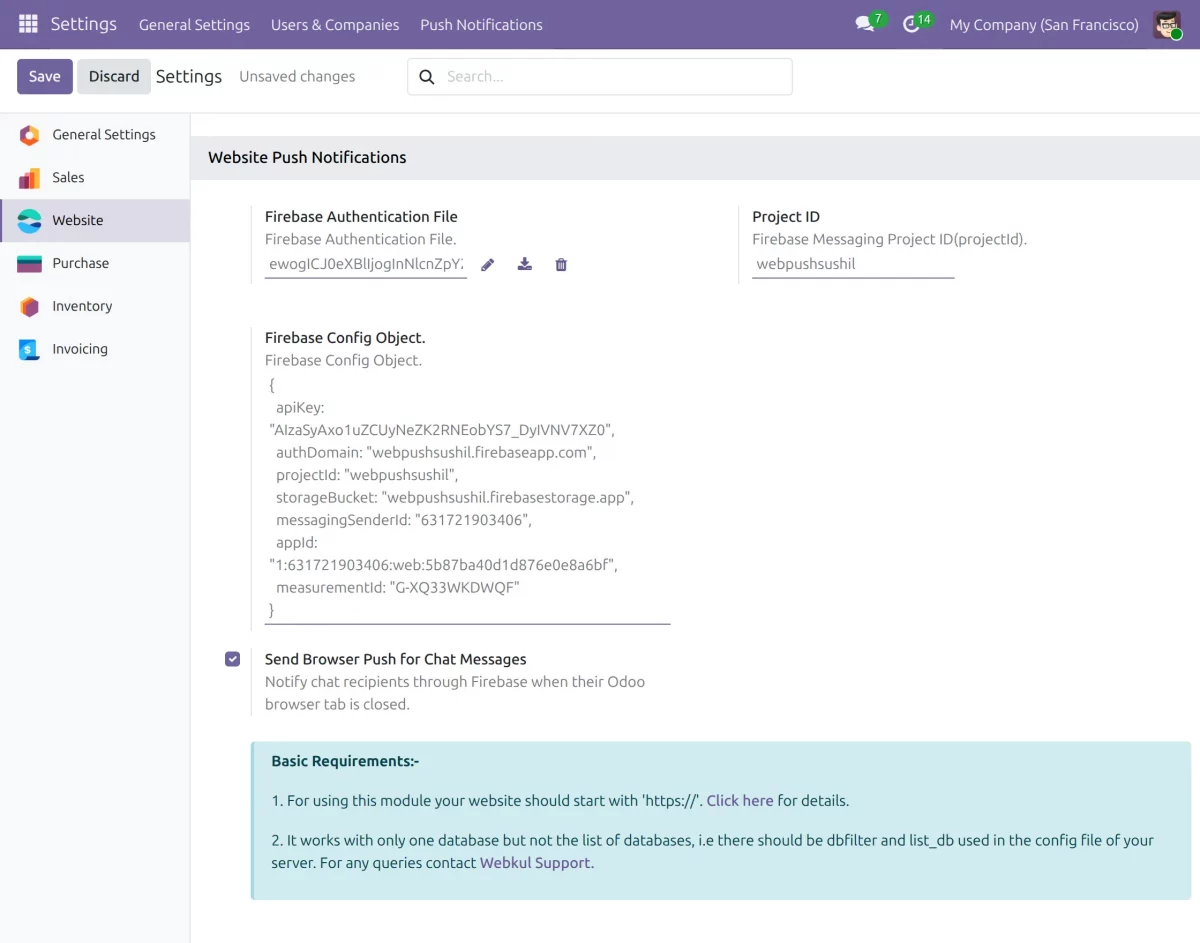Image resolution: width=1200 pixels, height=943 pixels.
Task: Click the General Settings sidebar icon
Action: [x=29, y=135]
